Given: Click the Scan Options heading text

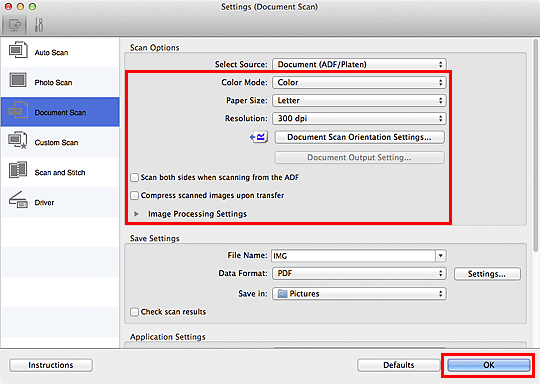Looking at the screenshot, I should point(155,48).
